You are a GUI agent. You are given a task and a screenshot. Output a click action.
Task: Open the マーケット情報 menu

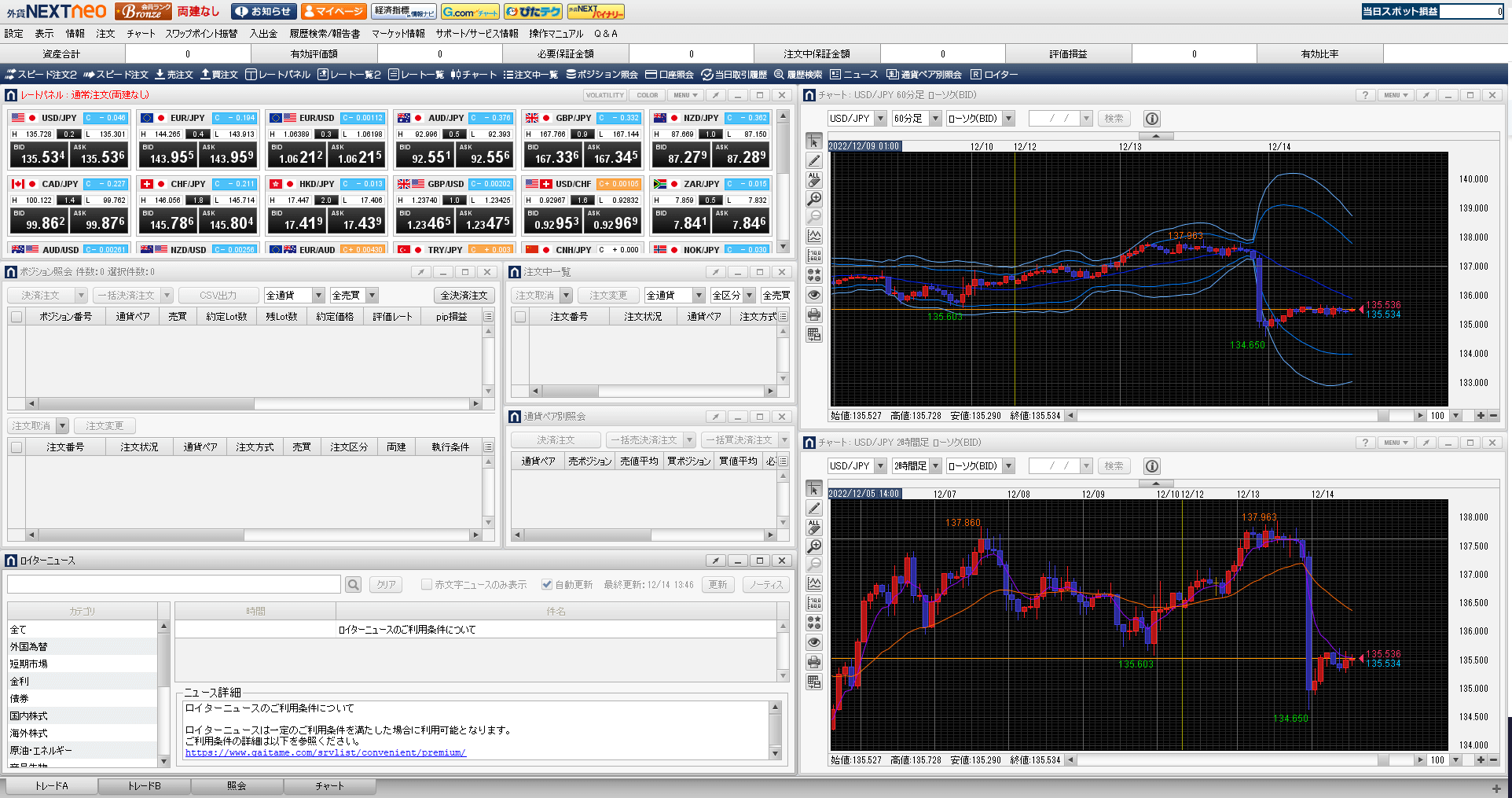(x=398, y=34)
